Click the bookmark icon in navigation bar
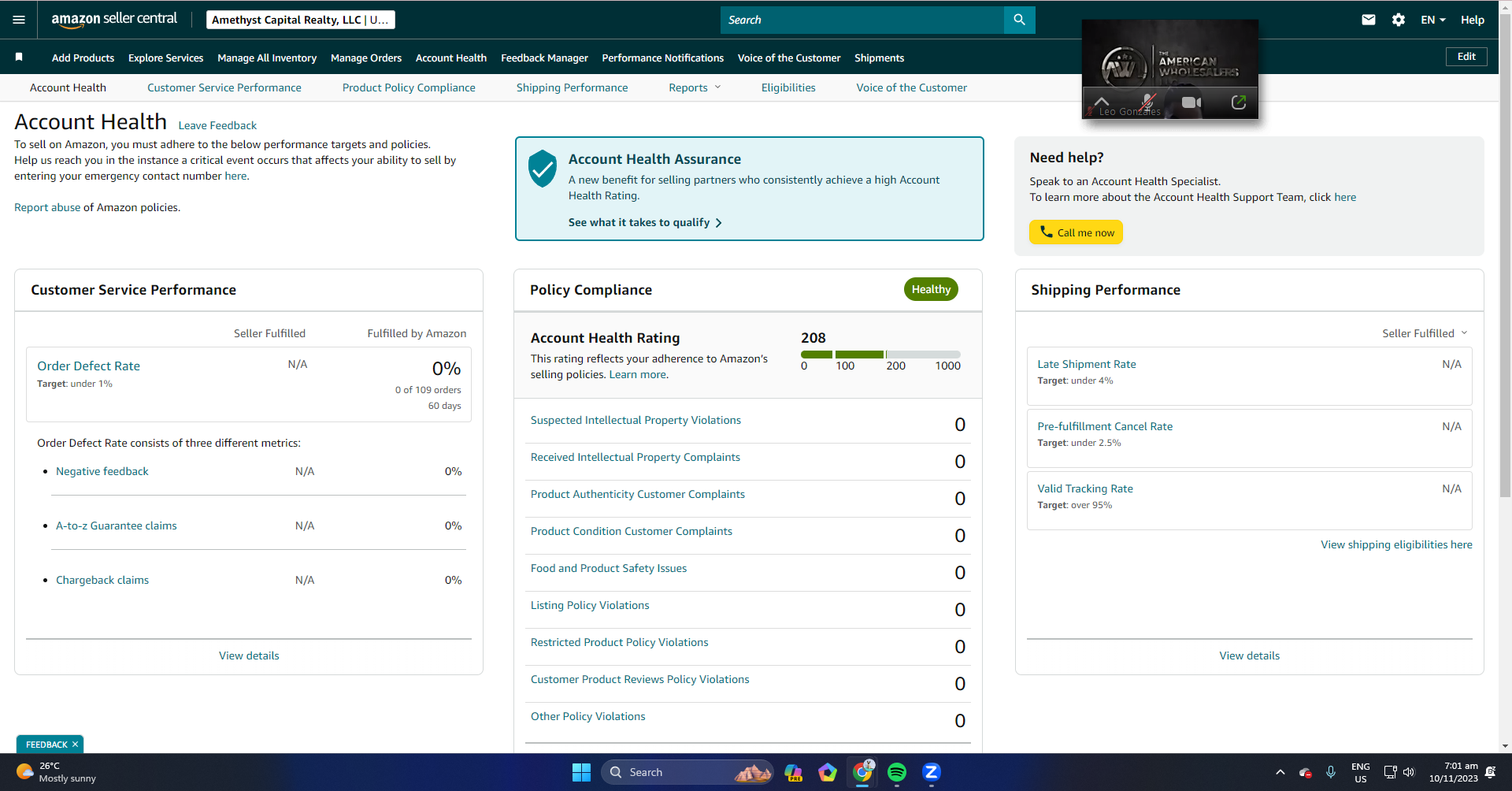 (19, 57)
